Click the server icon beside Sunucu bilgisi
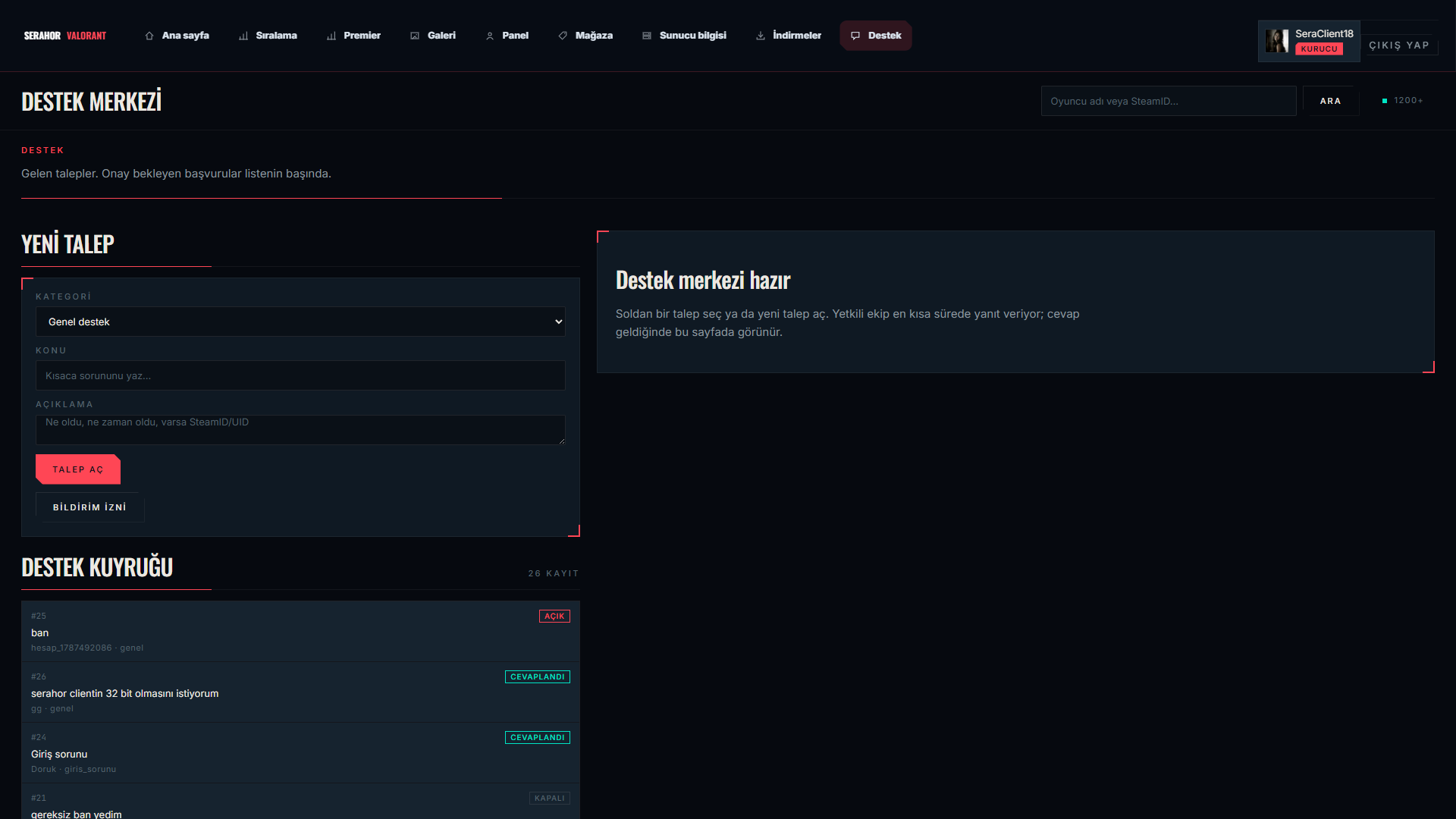Viewport: 1456px width, 819px height. click(647, 36)
